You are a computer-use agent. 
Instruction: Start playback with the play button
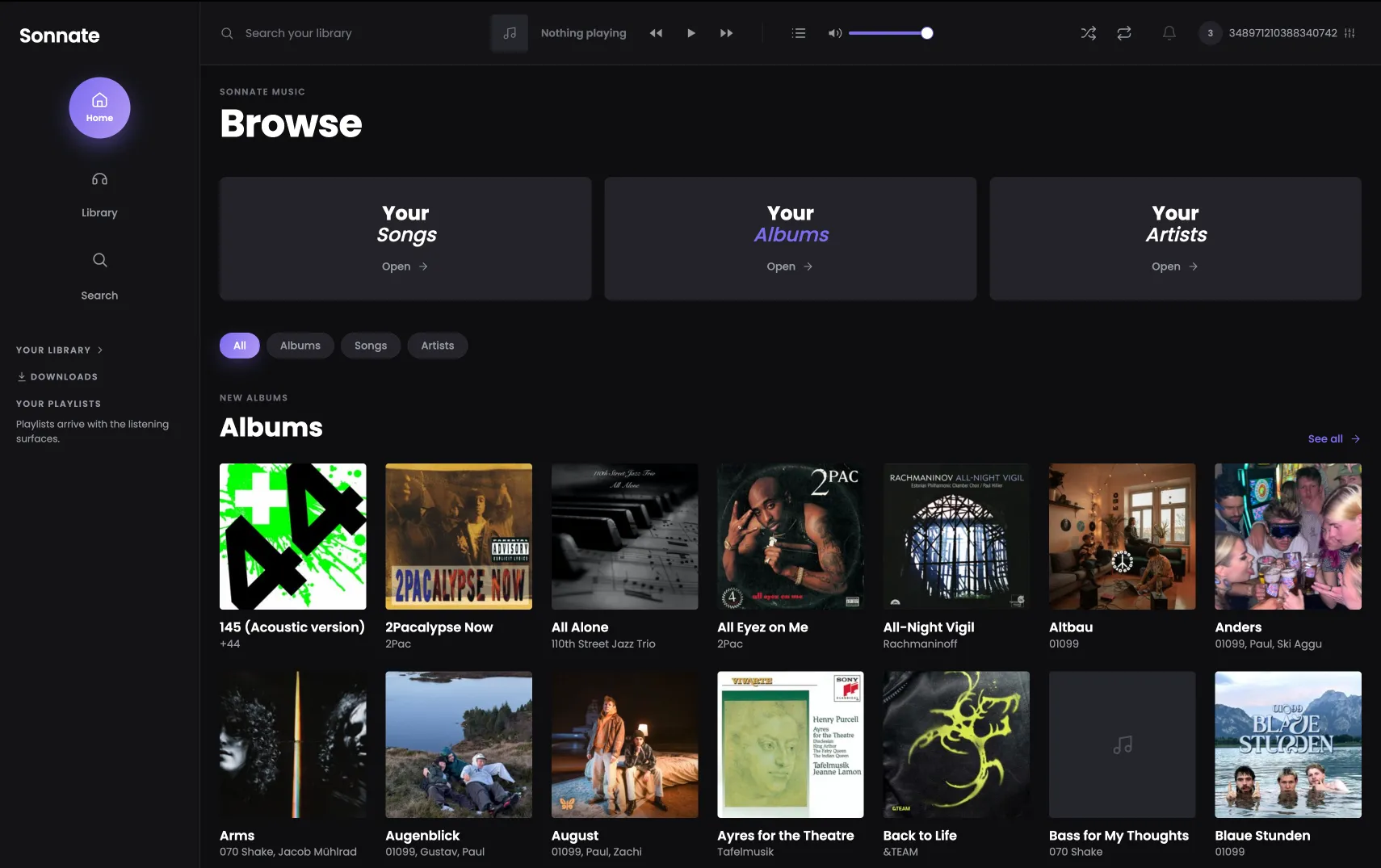point(691,33)
